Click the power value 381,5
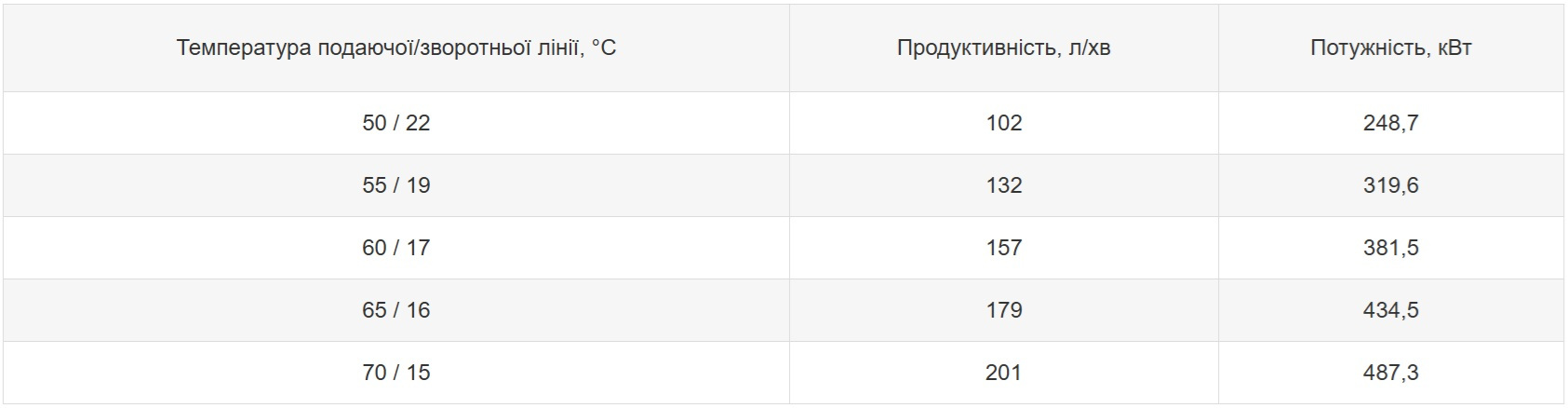1568x408 pixels. tap(1390, 248)
